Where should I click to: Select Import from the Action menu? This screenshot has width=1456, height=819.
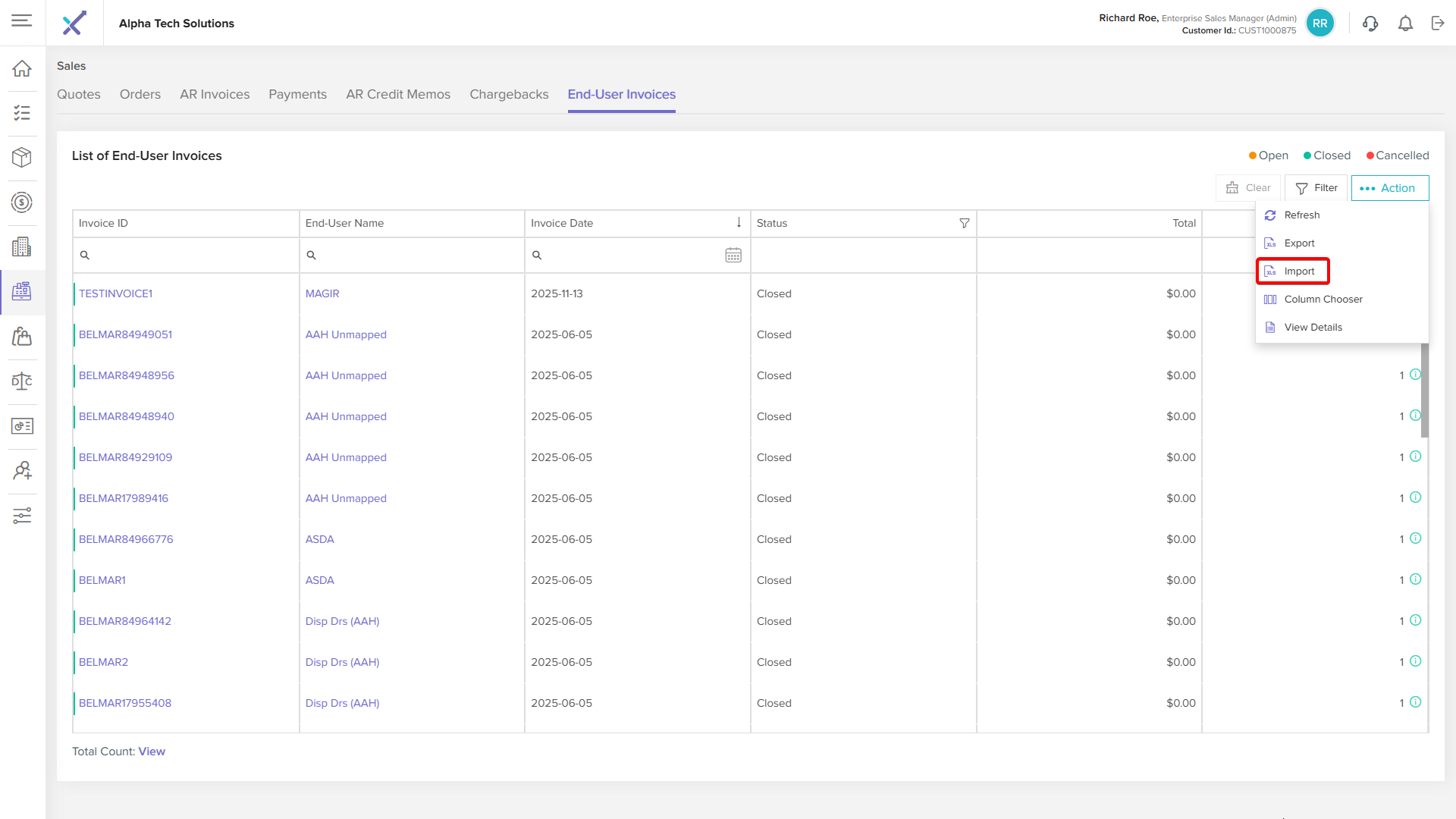click(1299, 271)
